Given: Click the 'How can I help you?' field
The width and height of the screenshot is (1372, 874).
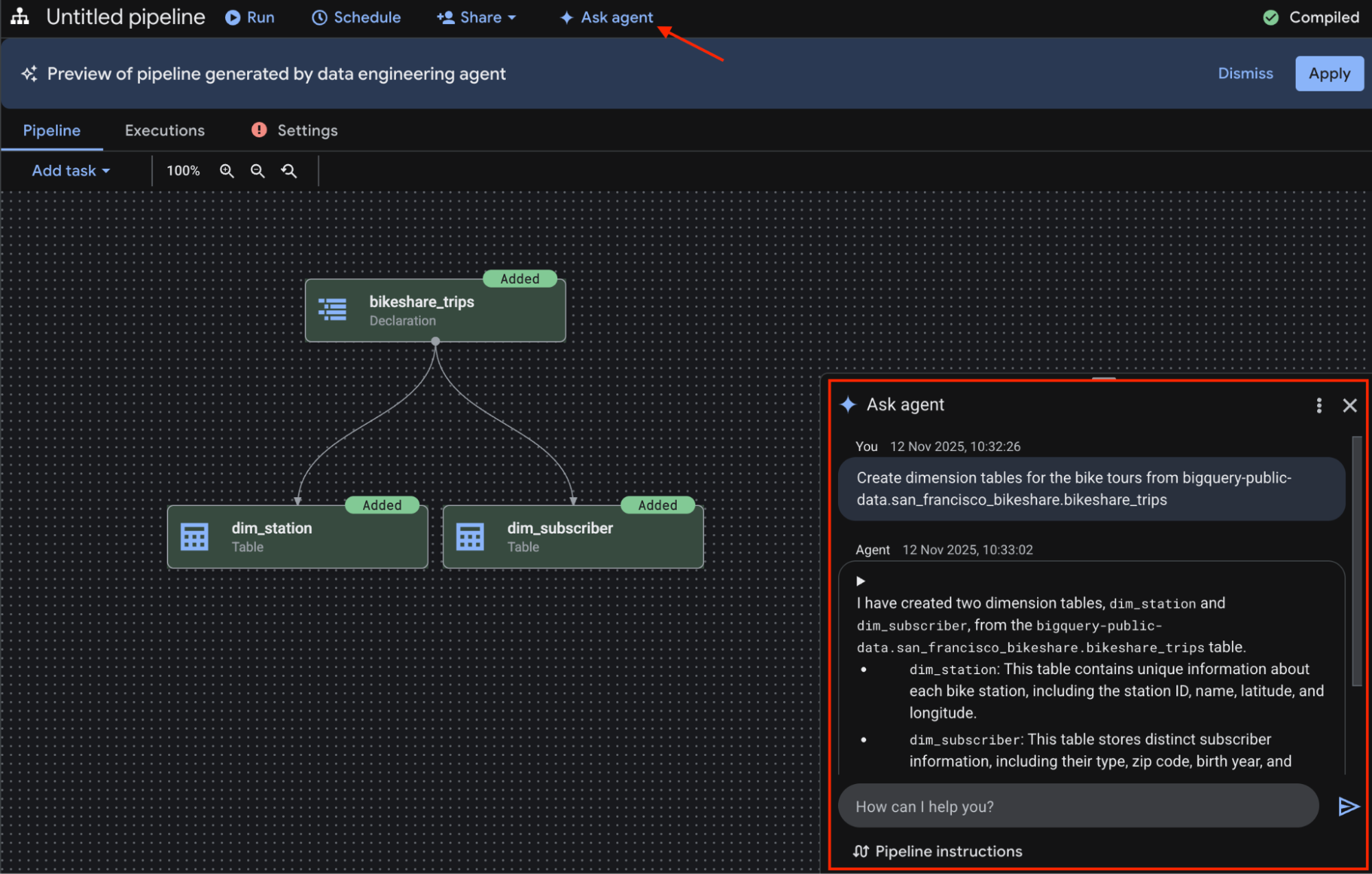Looking at the screenshot, I should [1078, 806].
